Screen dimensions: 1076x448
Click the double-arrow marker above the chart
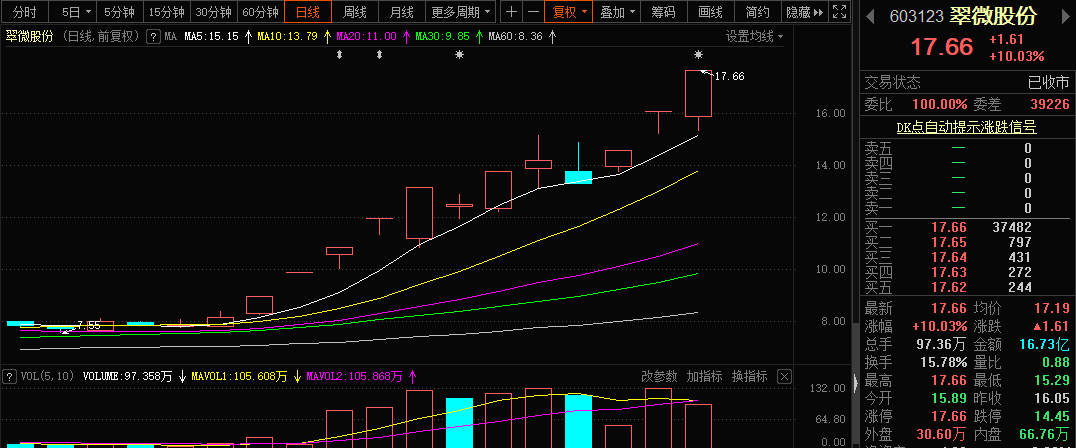(339, 55)
